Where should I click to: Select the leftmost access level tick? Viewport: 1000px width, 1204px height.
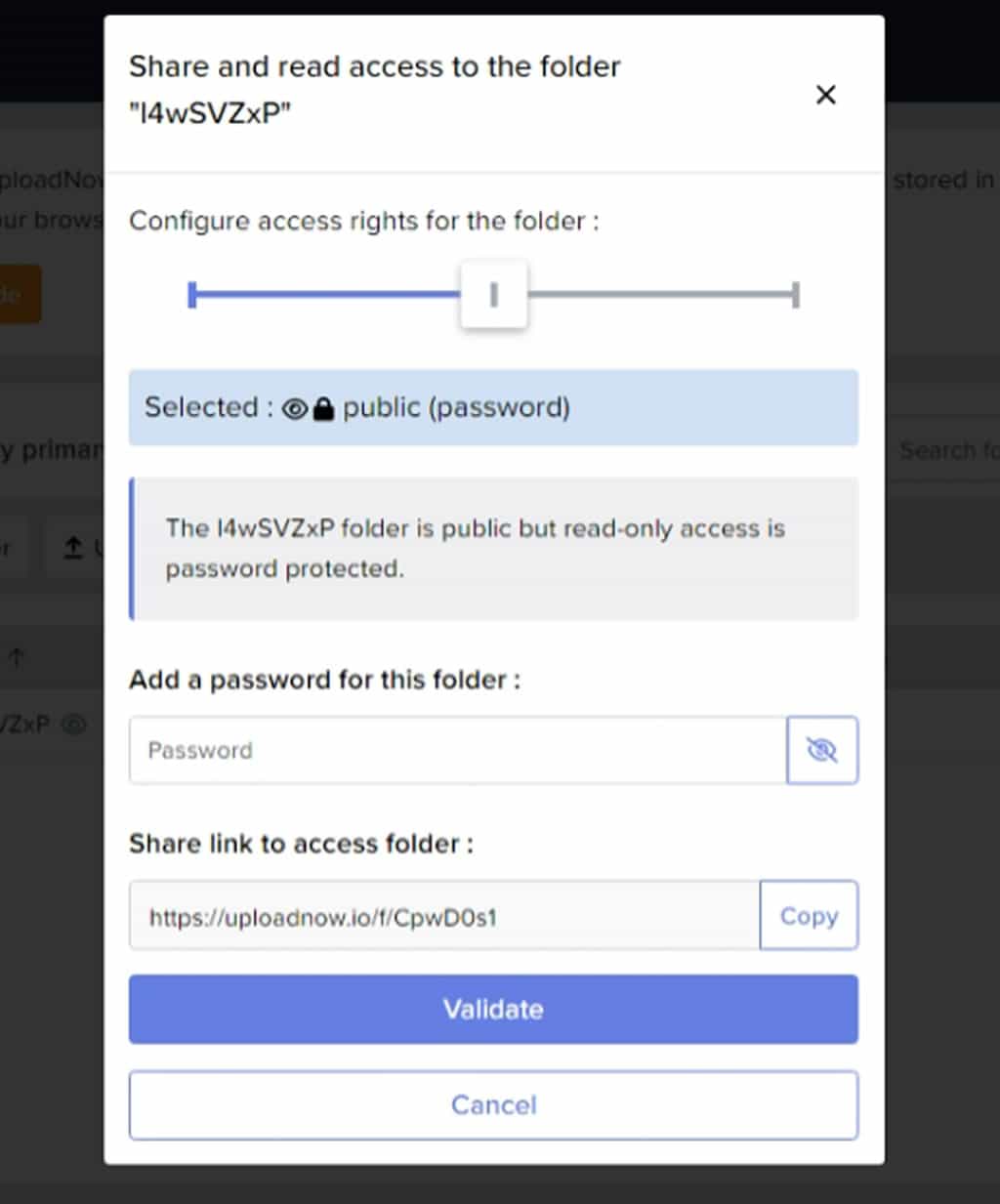(192, 294)
